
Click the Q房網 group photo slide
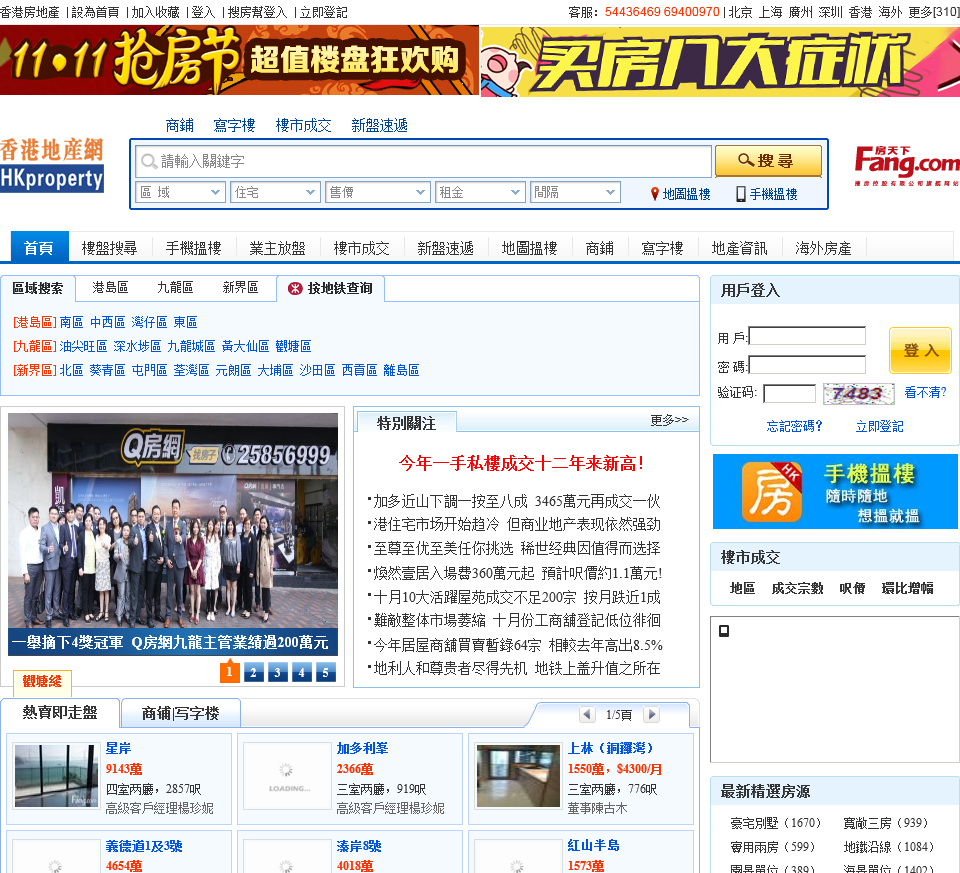(173, 534)
